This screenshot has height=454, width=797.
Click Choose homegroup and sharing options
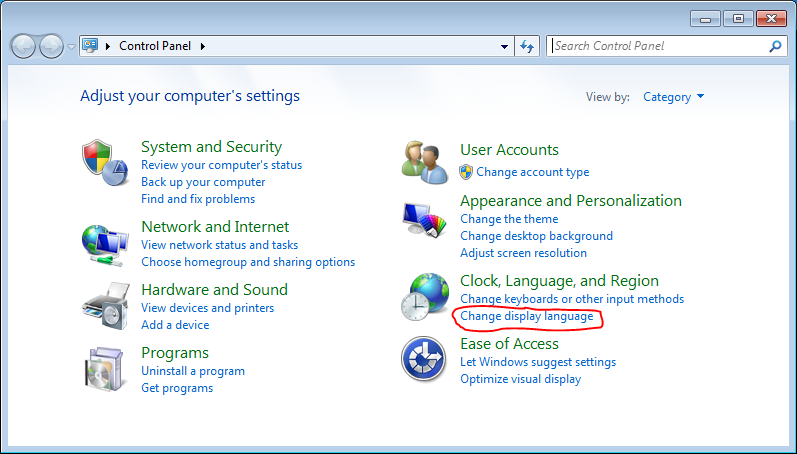[x=248, y=262]
